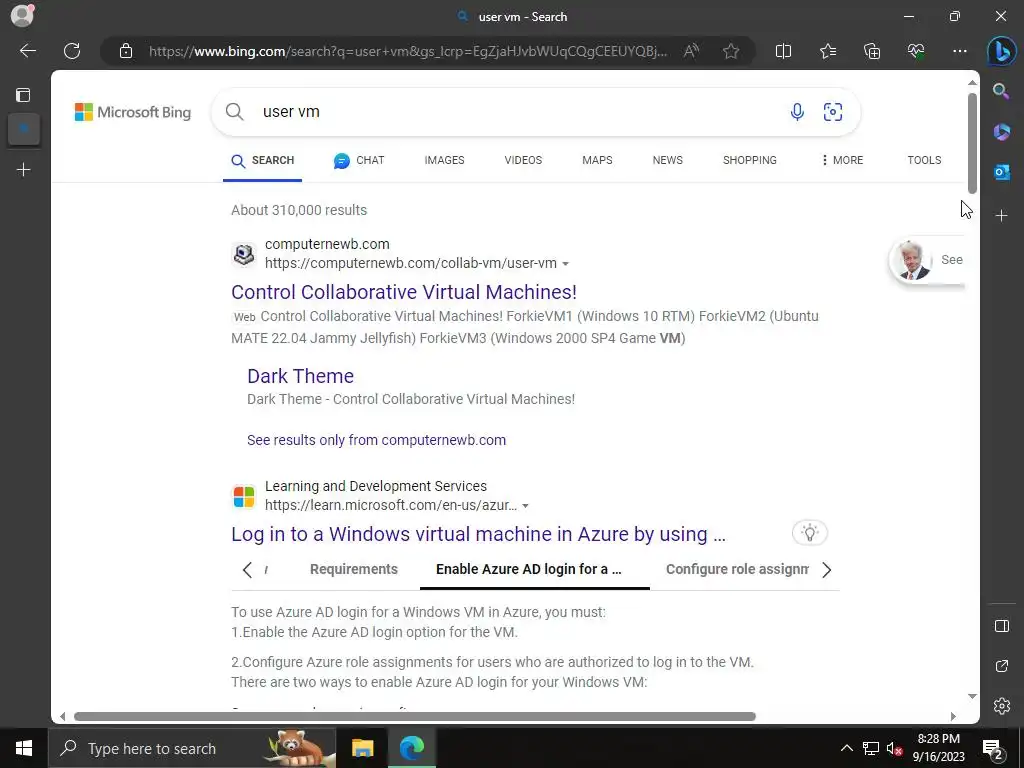See results only from computernewb.com
1024x768 pixels.
coord(376,440)
